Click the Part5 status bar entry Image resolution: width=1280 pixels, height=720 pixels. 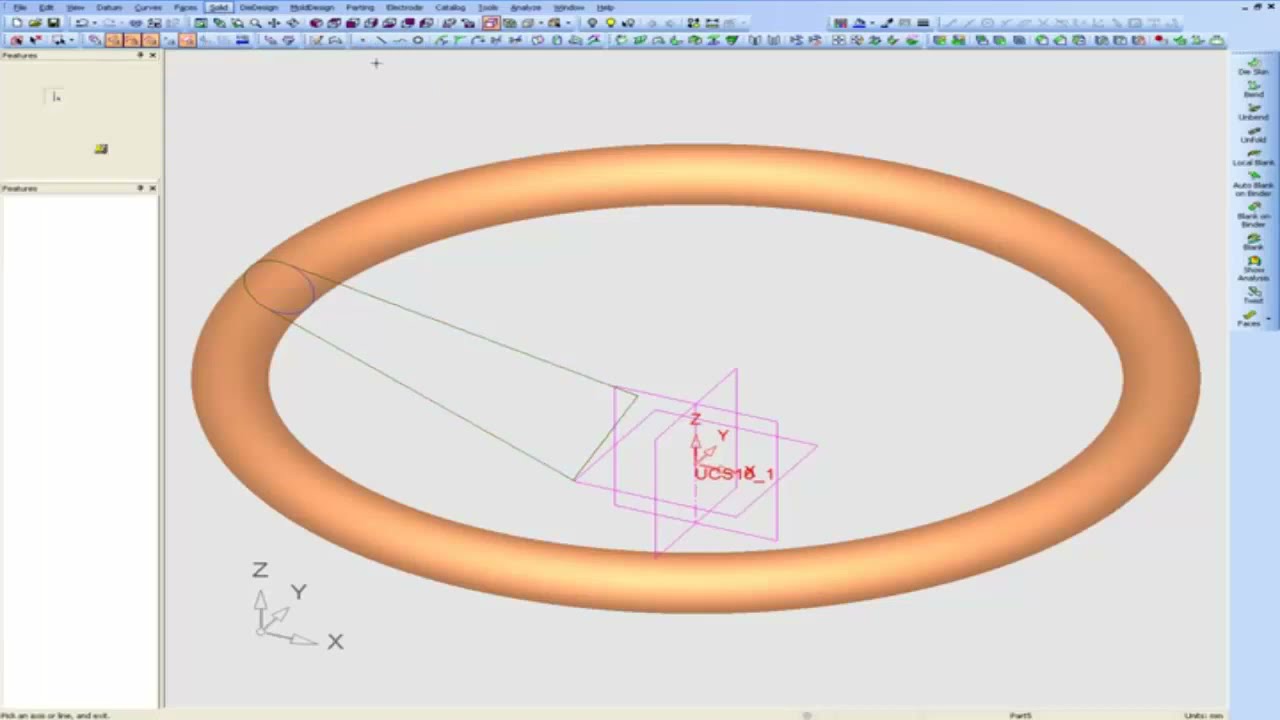pyautogui.click(x=1020, y=715)
